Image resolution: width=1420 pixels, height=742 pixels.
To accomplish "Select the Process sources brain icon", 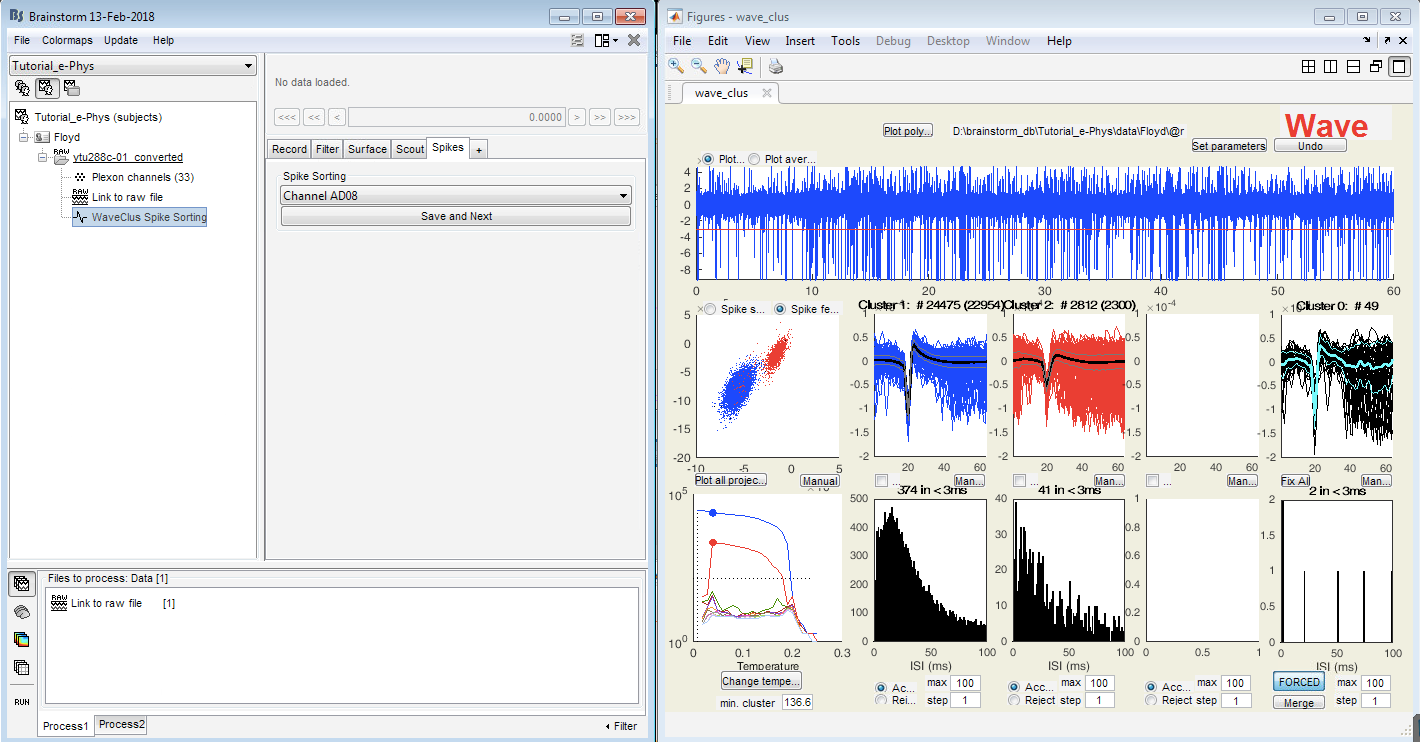I will [x=22, y=611].
